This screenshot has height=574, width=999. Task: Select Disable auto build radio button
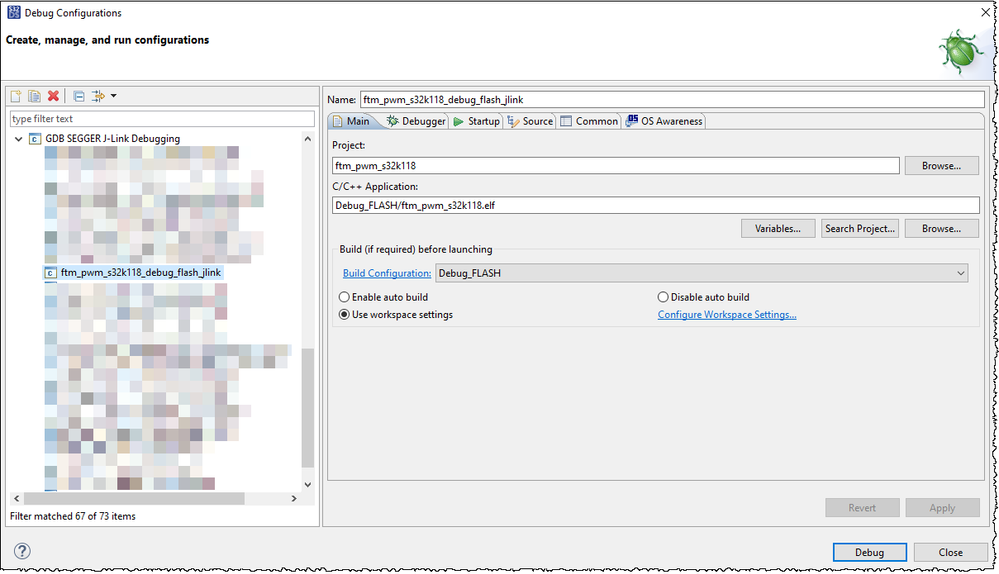pyautogui.click(x=663, y=297)
